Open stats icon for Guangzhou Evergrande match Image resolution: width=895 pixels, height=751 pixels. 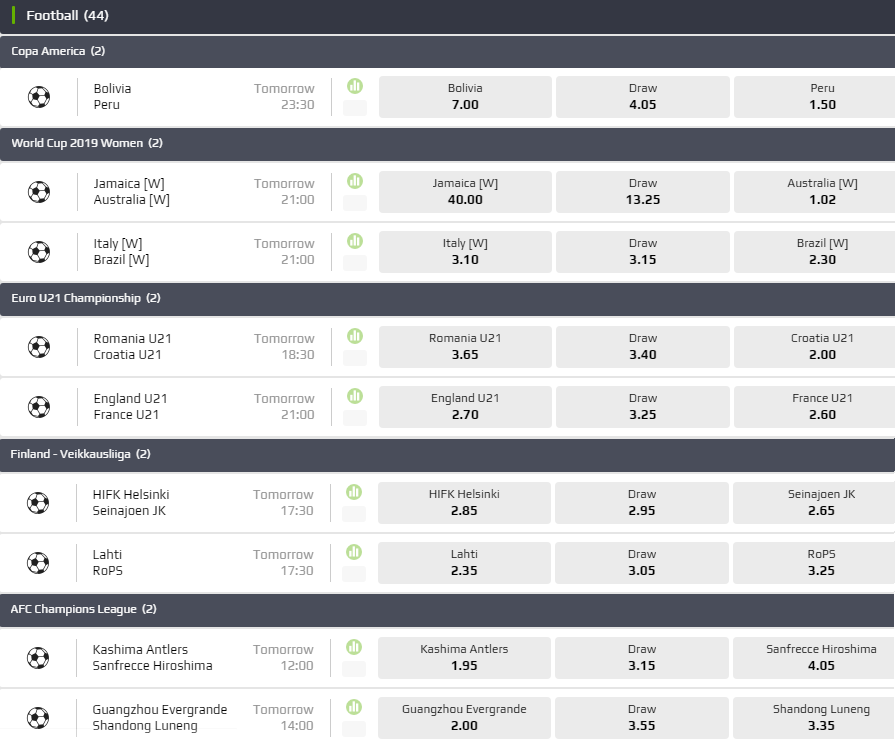(354, 708)
